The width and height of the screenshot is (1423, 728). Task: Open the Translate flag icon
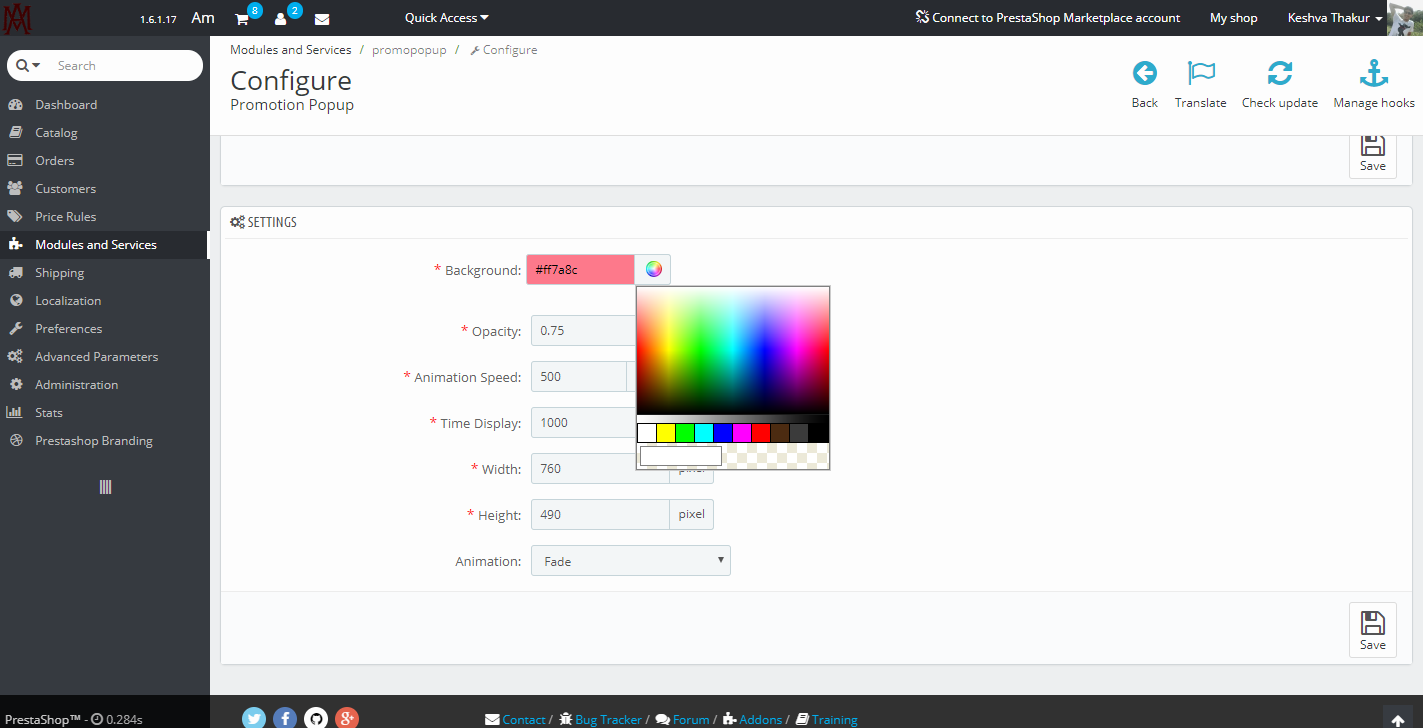[x=1200, y=73]
